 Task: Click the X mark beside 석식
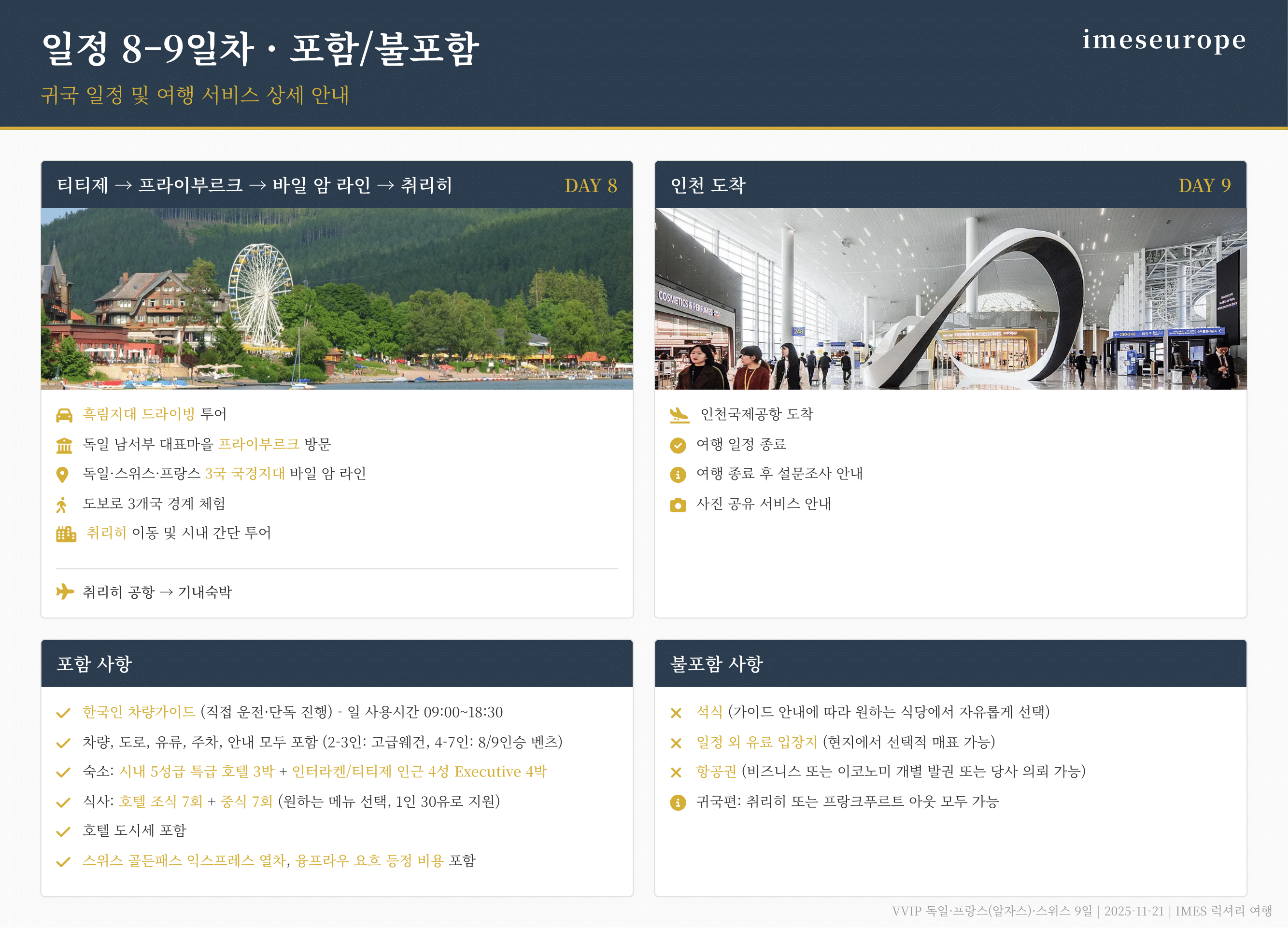[x=676, y=713]
